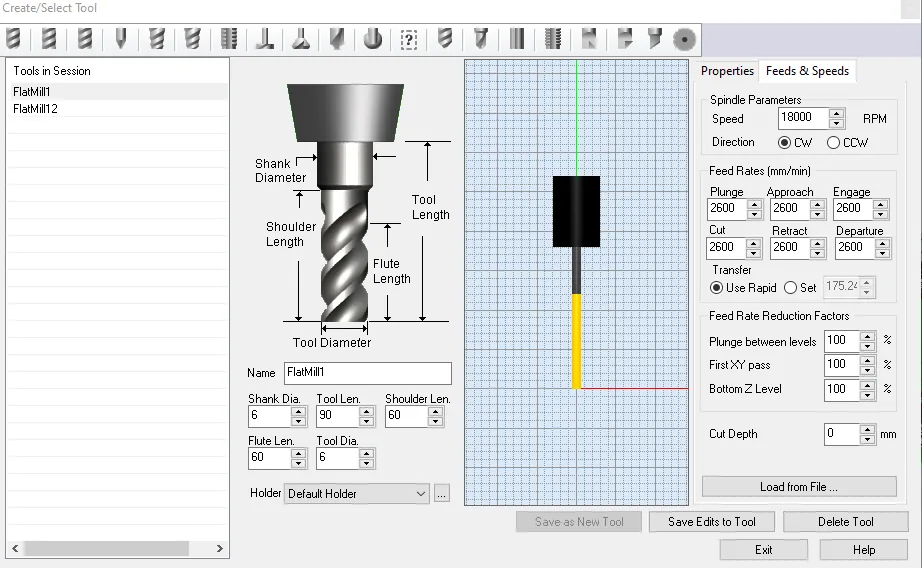The image size is (922, 568).
Task: Select the Drill tool icon
Action: (x=445, y=39)
